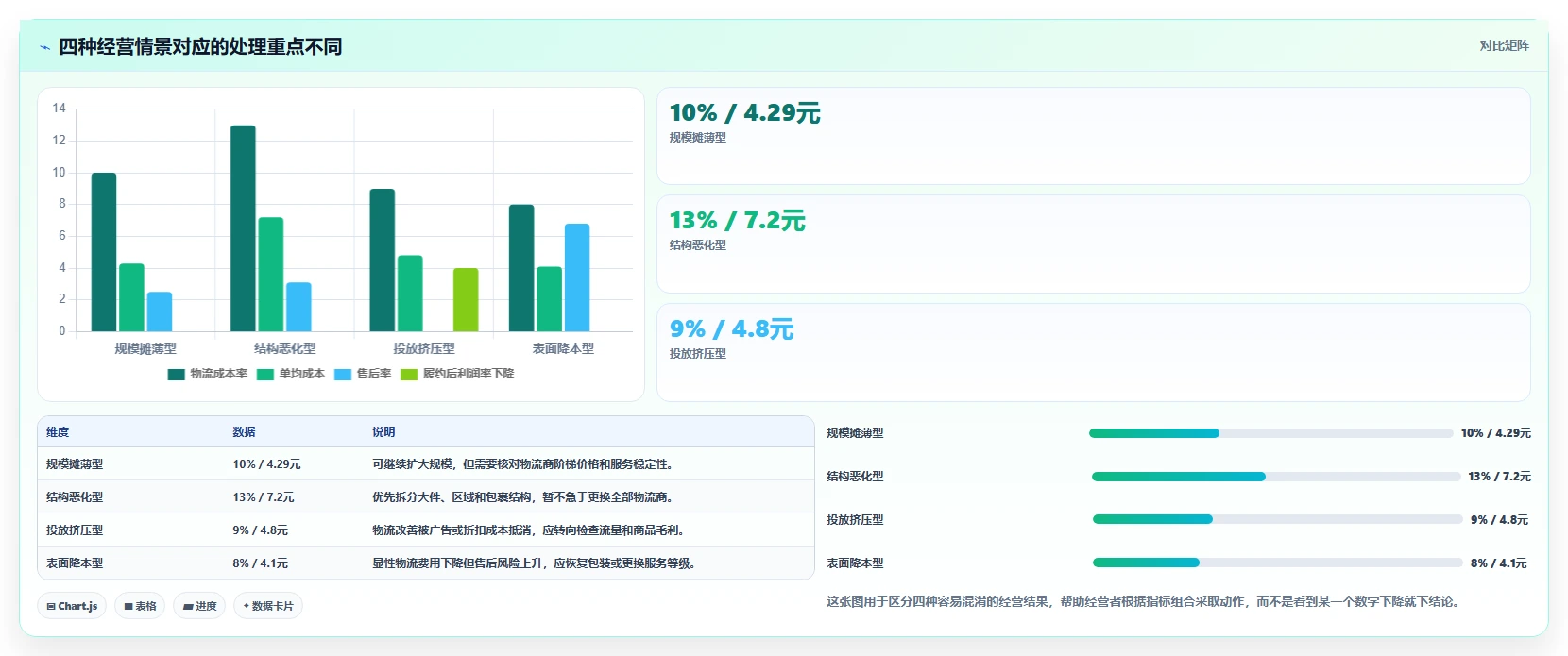
Task: Click the description starting 显性物流费用下降
Action: 536,563
